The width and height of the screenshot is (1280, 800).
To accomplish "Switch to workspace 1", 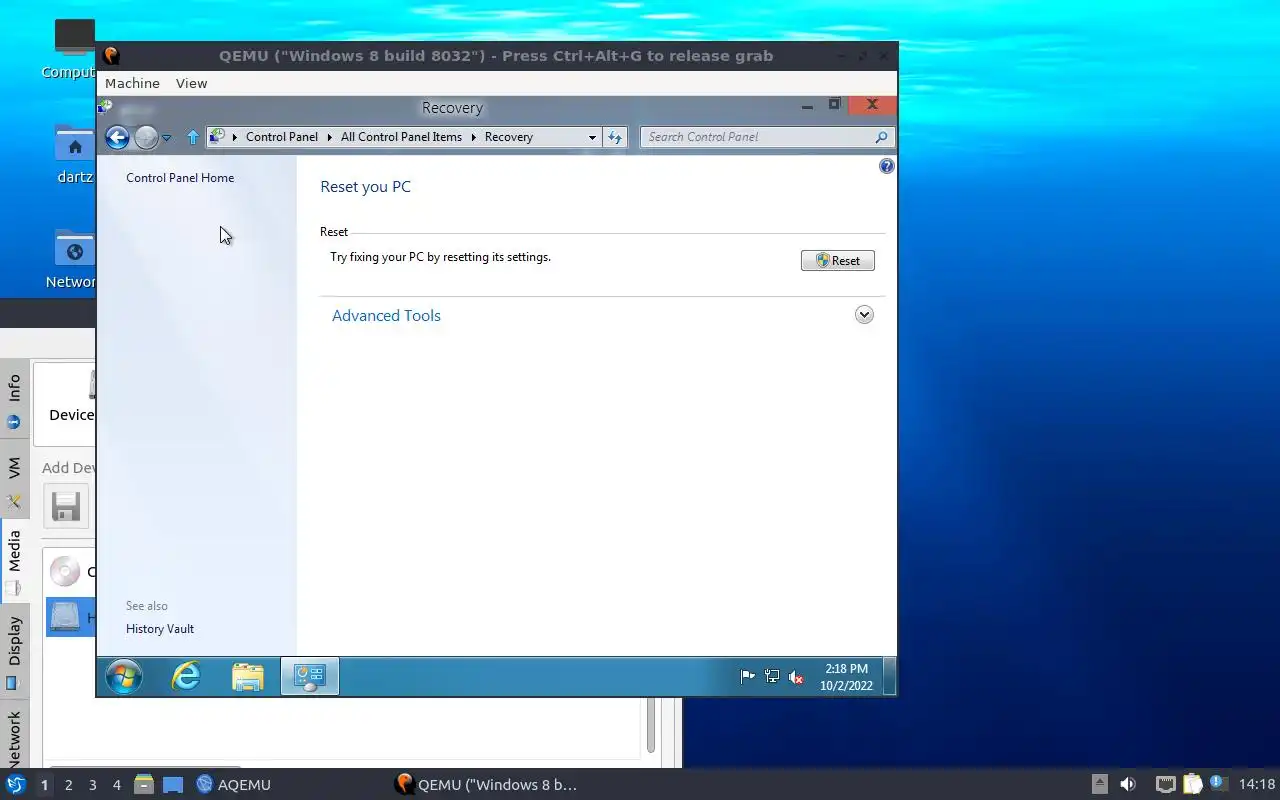I will (44, 785).
